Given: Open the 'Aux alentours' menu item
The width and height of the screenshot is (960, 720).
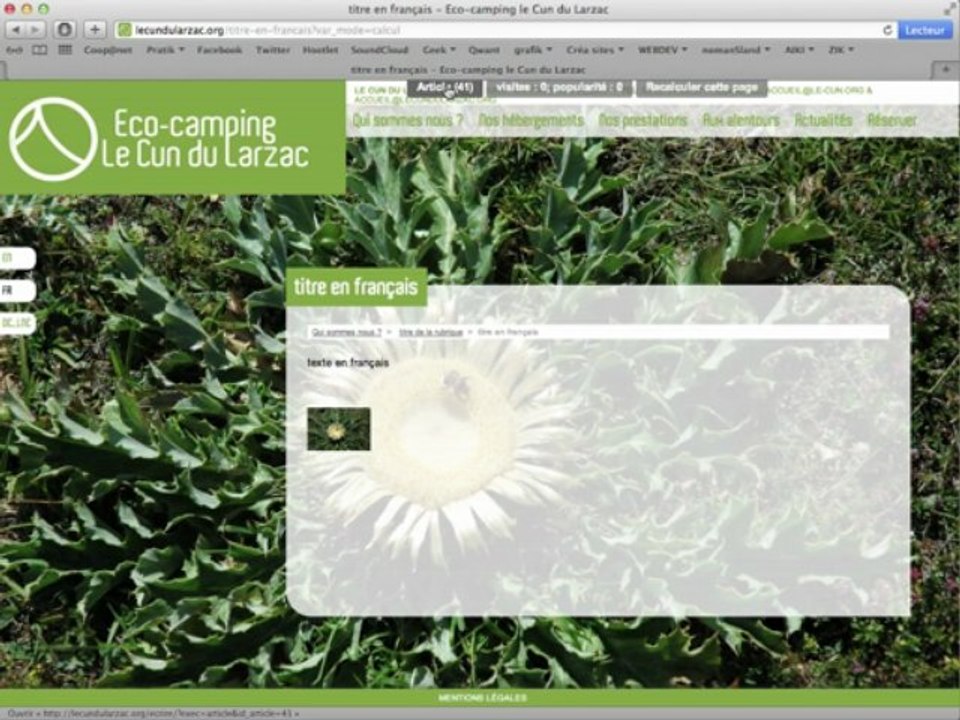Looking at the screenshot, I should point(741,121).
